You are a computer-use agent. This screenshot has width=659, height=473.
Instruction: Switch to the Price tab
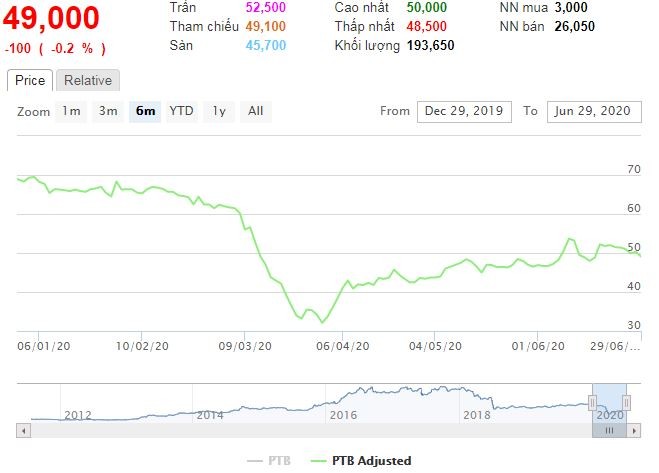pyautogui.click(x=29, y=81)
